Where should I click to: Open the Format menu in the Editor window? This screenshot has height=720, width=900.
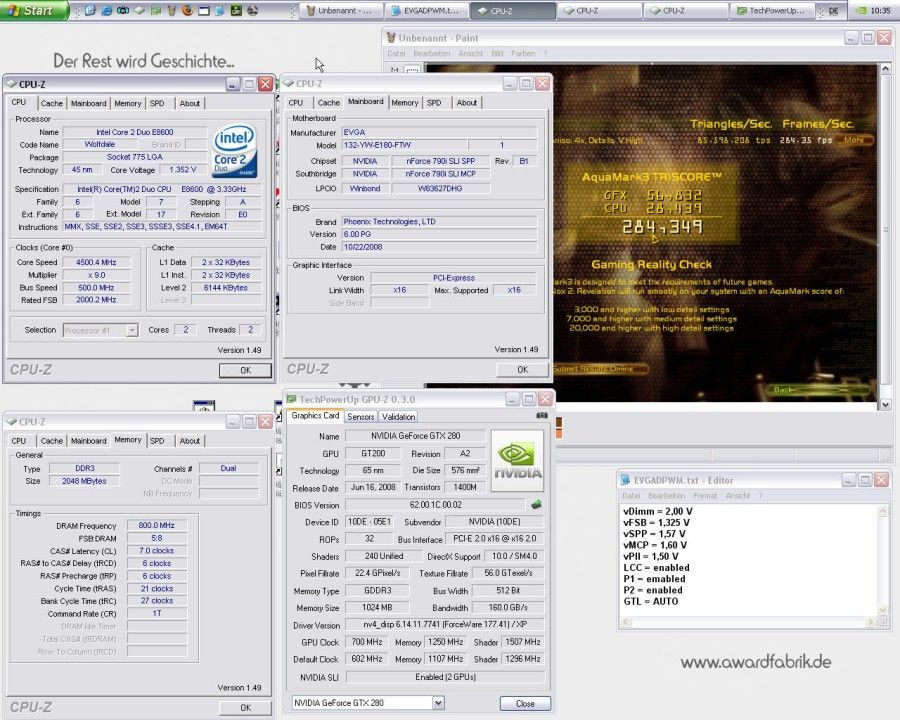[x=705, y=496]
